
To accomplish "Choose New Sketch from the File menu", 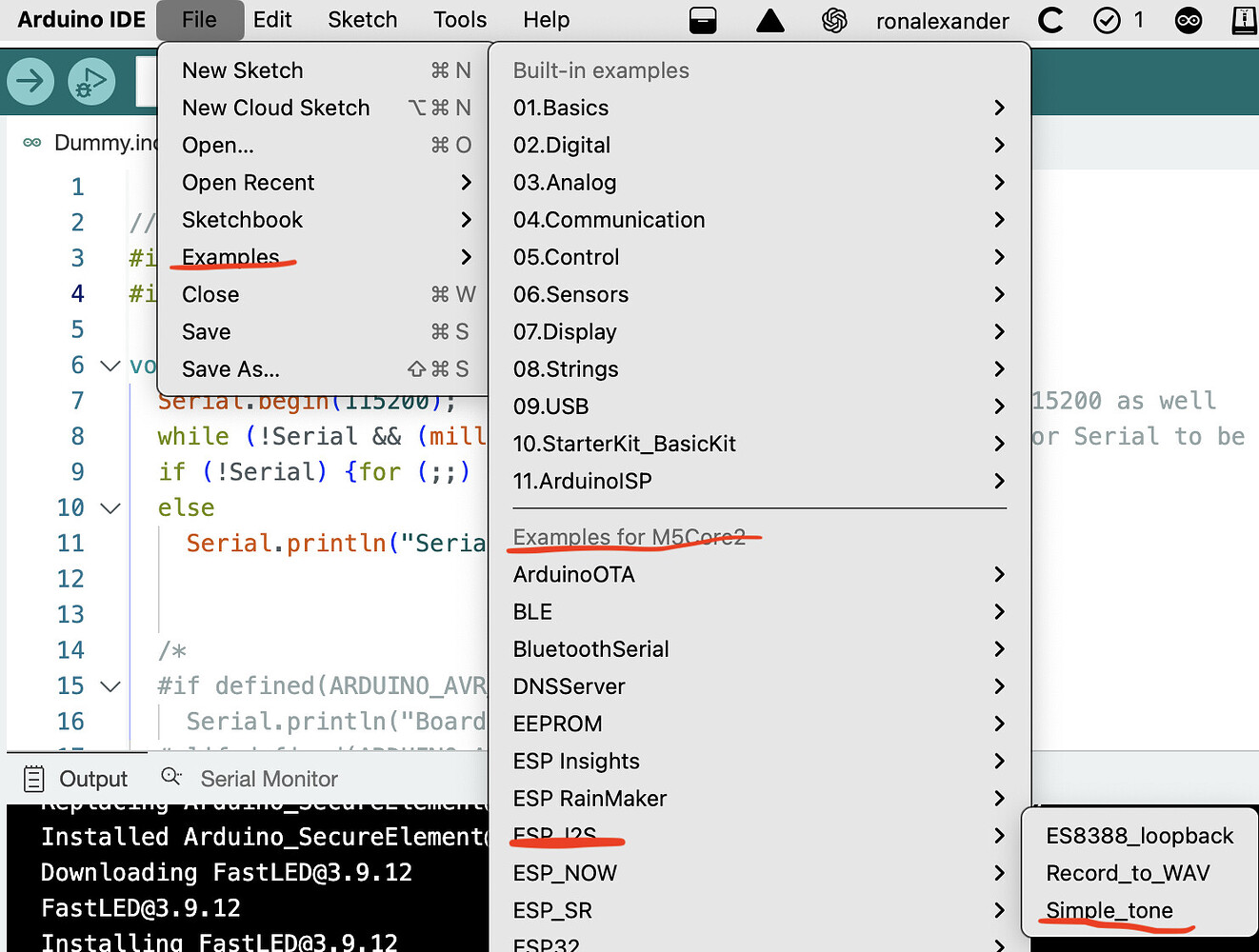I will 242,69.
